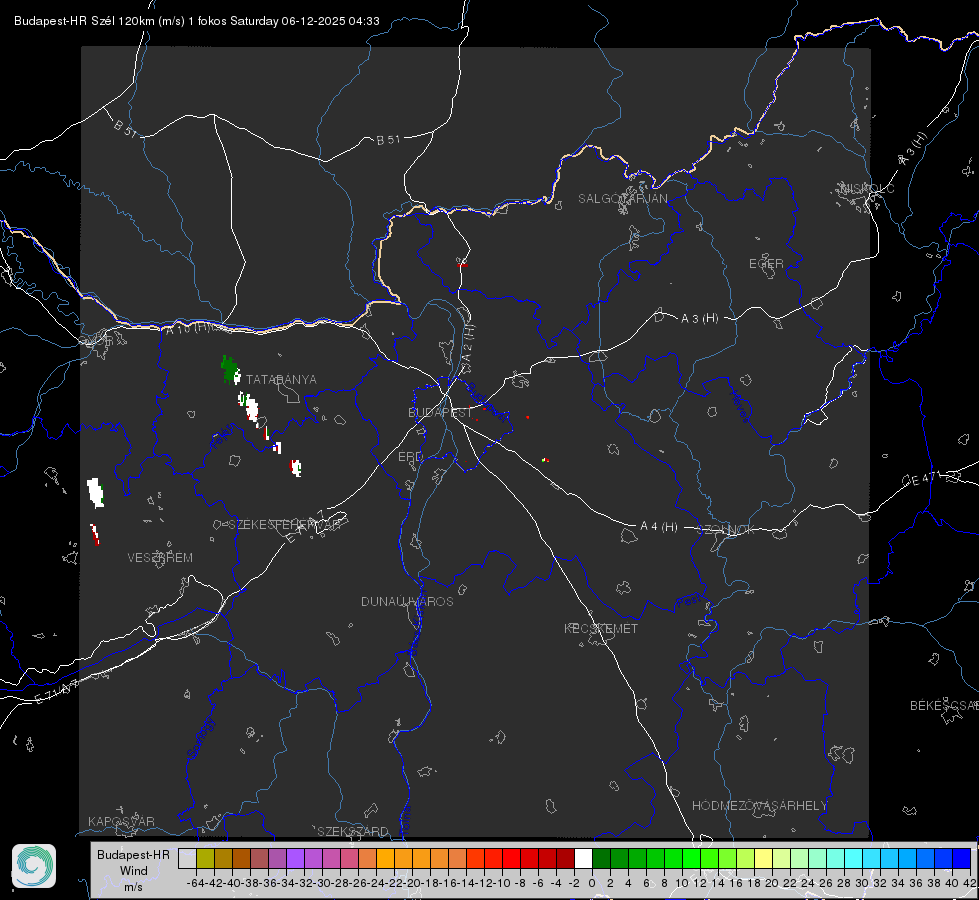Select the dark blue swatch at the scale's right end
979x900 pixels.
pyautogui.click(x=962, y=858)
